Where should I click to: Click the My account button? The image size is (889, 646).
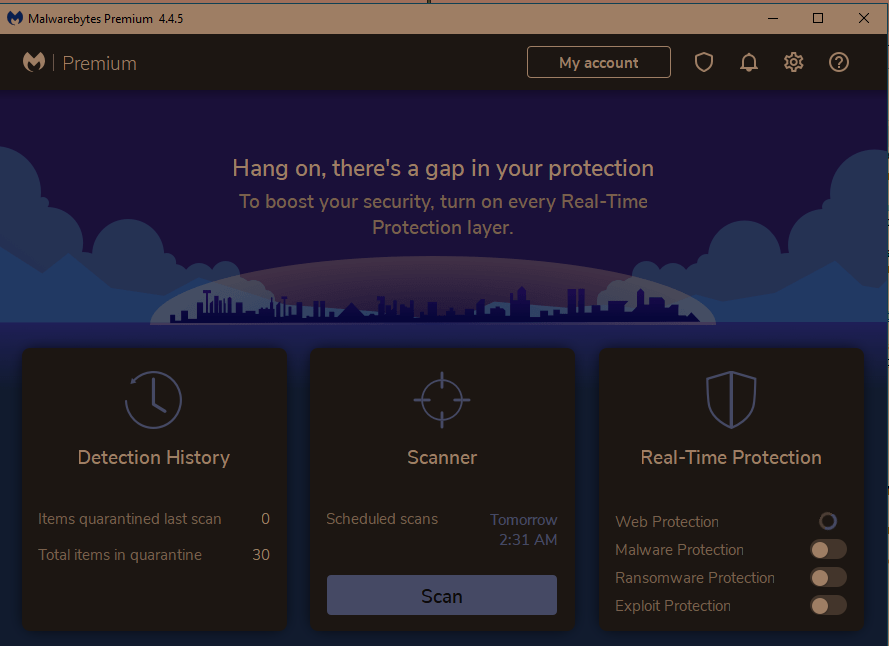598,62
